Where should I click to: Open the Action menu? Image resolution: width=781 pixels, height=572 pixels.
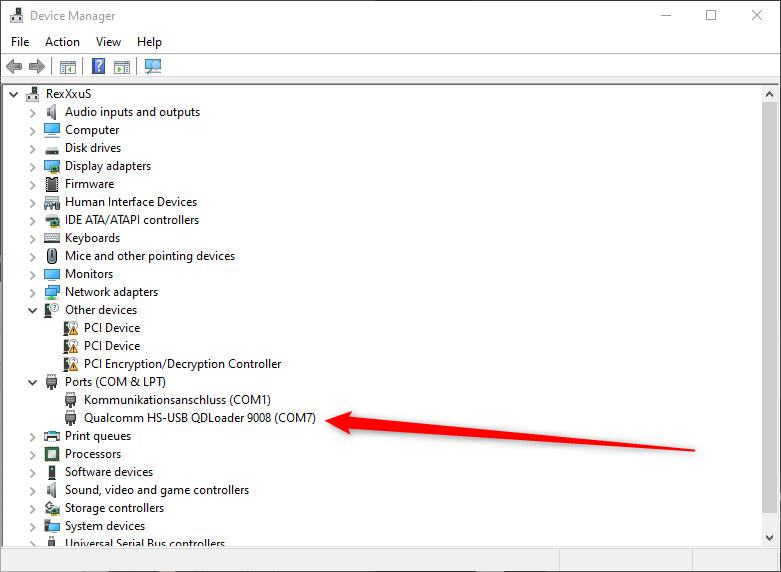coord(62,42)
